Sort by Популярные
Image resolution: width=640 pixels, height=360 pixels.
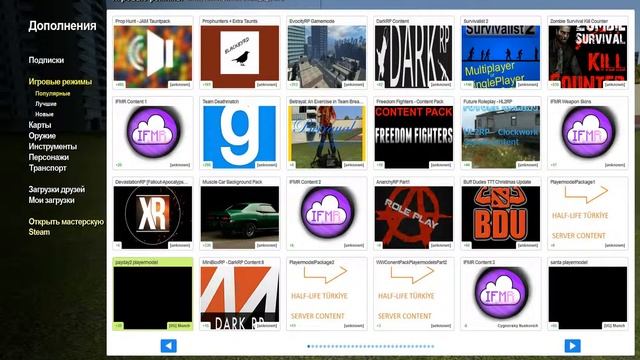pyautogui.click(x=53, y=93)
